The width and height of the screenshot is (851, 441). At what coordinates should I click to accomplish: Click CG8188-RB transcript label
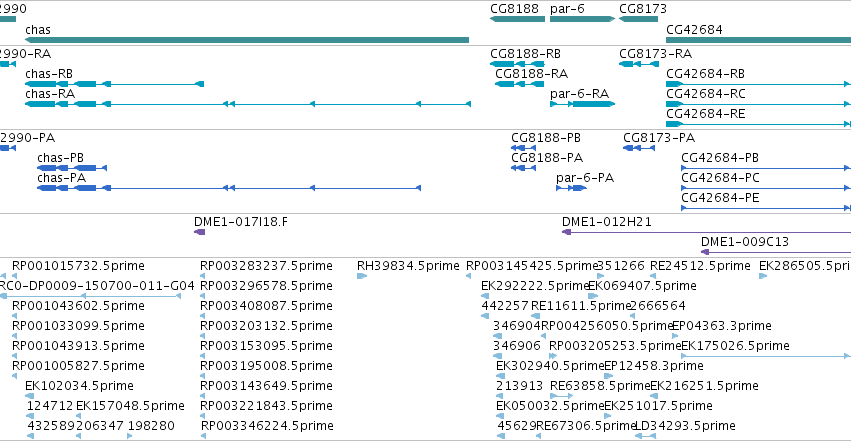point(525,54)
